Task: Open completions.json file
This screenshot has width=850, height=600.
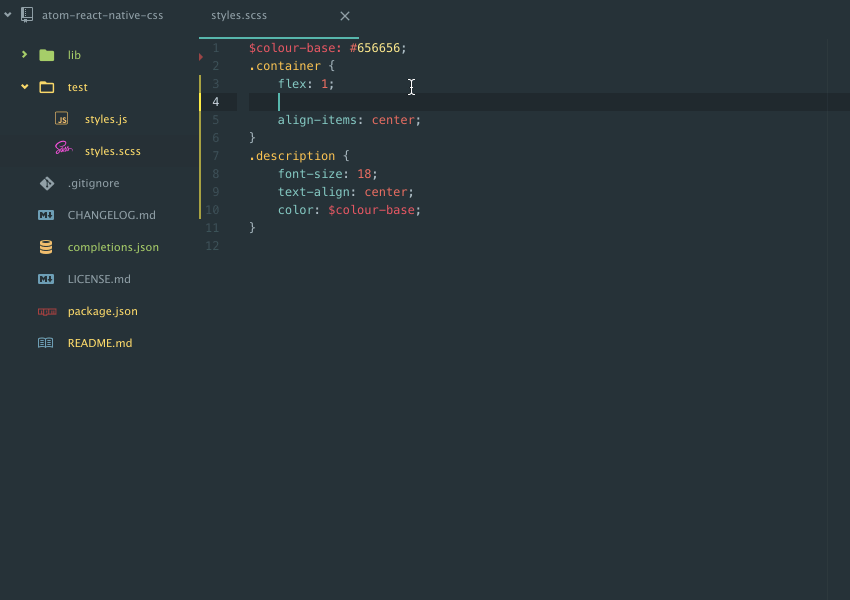Action: click(x=113, y=247)
